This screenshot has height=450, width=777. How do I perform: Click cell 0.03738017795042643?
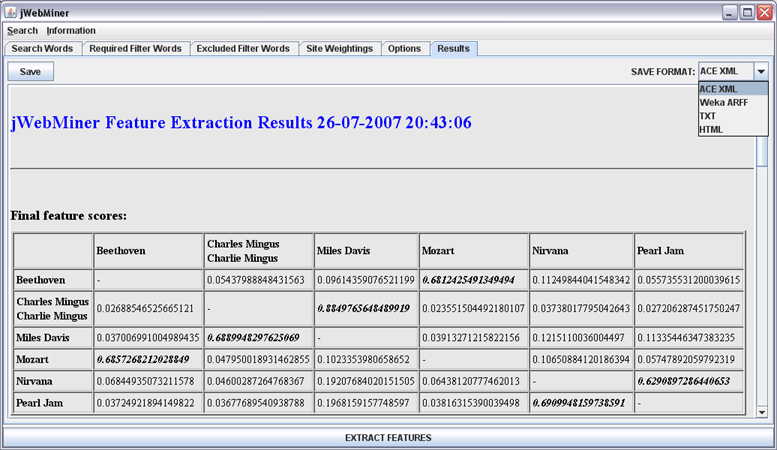point(581,309)
